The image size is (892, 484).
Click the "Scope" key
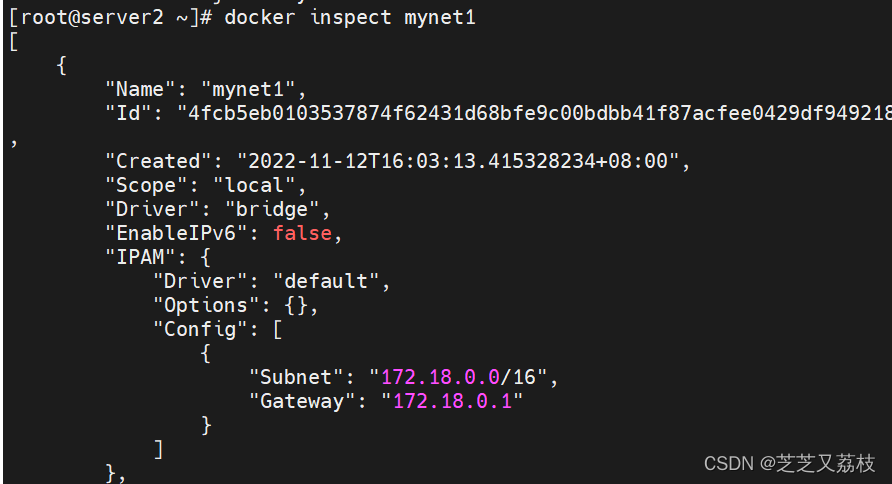pos(147,185)
